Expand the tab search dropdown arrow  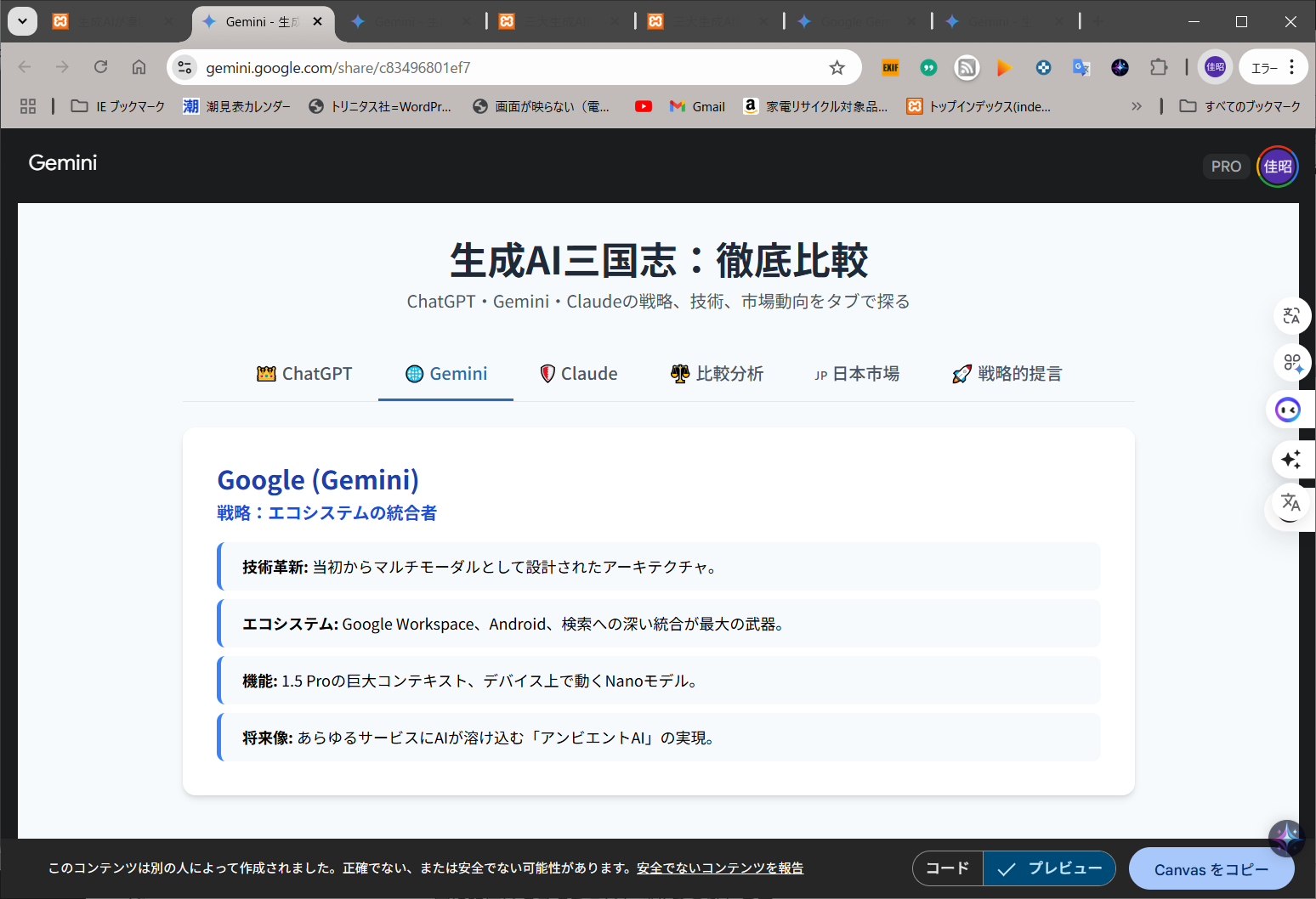tap(22, 21)
